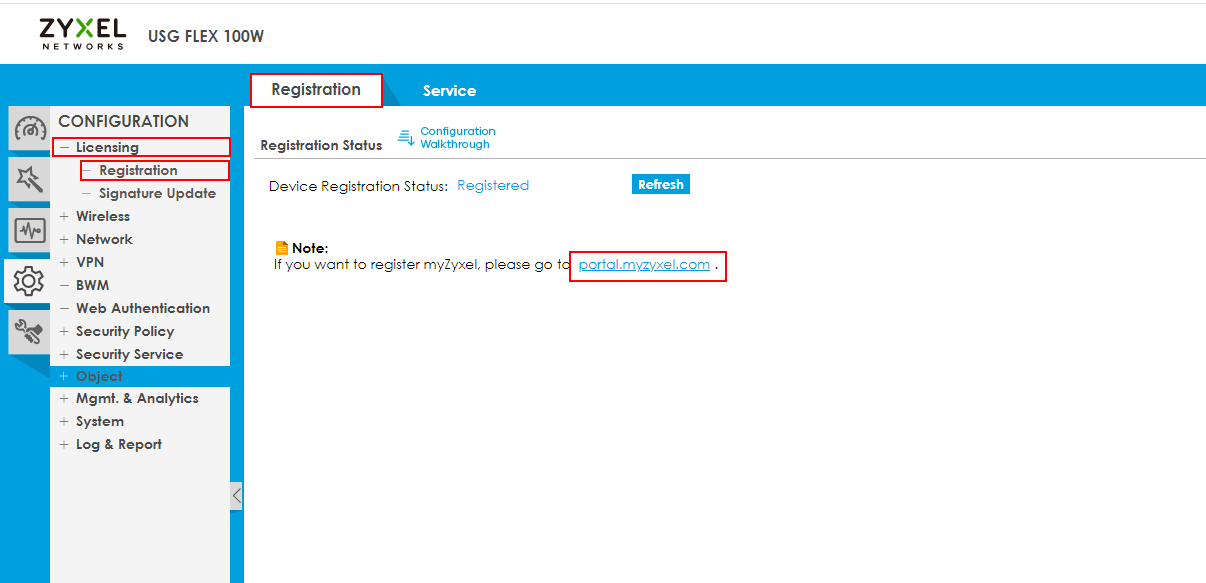This screenshot has height=583, width=1206.
Task: Open the Dashboard gauge icon
Action: tap(30, 129)
